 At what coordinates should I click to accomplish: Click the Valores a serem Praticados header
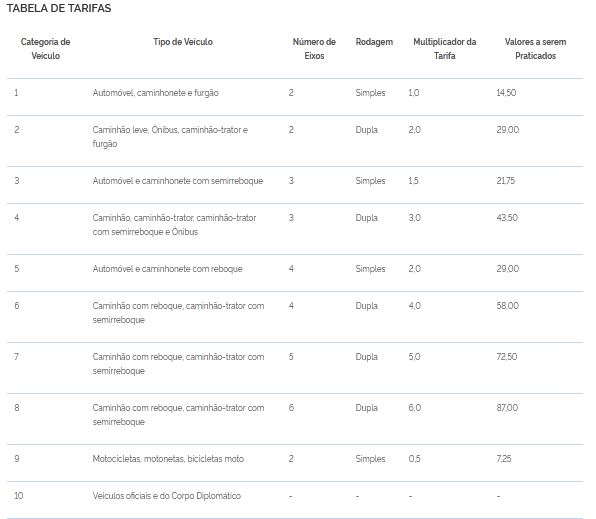pos(535,49)
